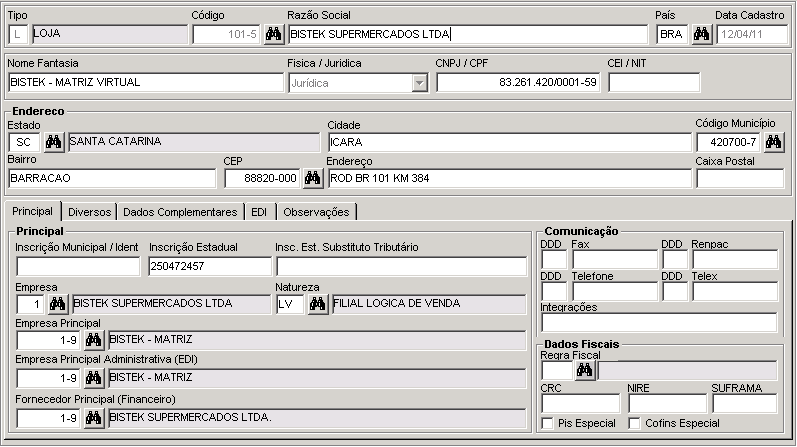This screenshot has height=447, width=797.
Task: Click Estado code field showing SC
Action: click(24, 142)
